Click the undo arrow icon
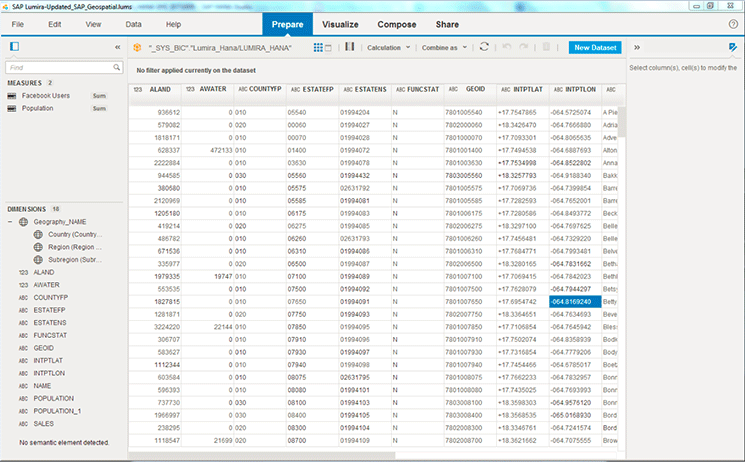Image resolution: width=745 pixels, height=462 pixels. (x=506, y=47)
